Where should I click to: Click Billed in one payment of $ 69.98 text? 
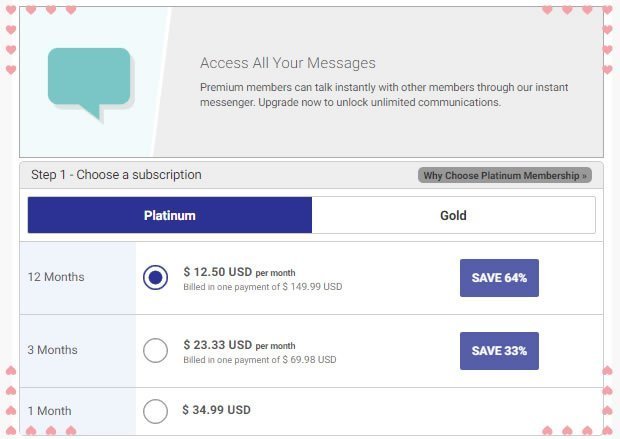(260, 360)
